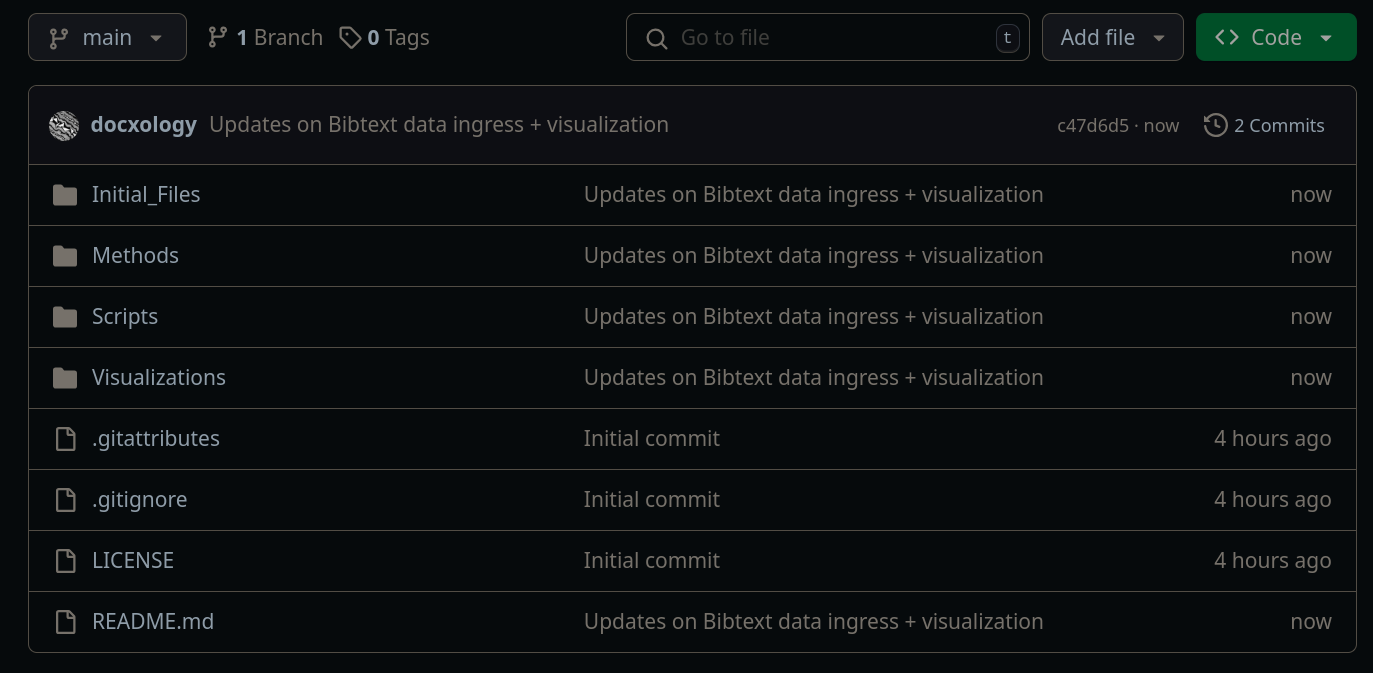Open commit hash c47d6d5
Viewport: 1373px width, 673px height.
1092,126
